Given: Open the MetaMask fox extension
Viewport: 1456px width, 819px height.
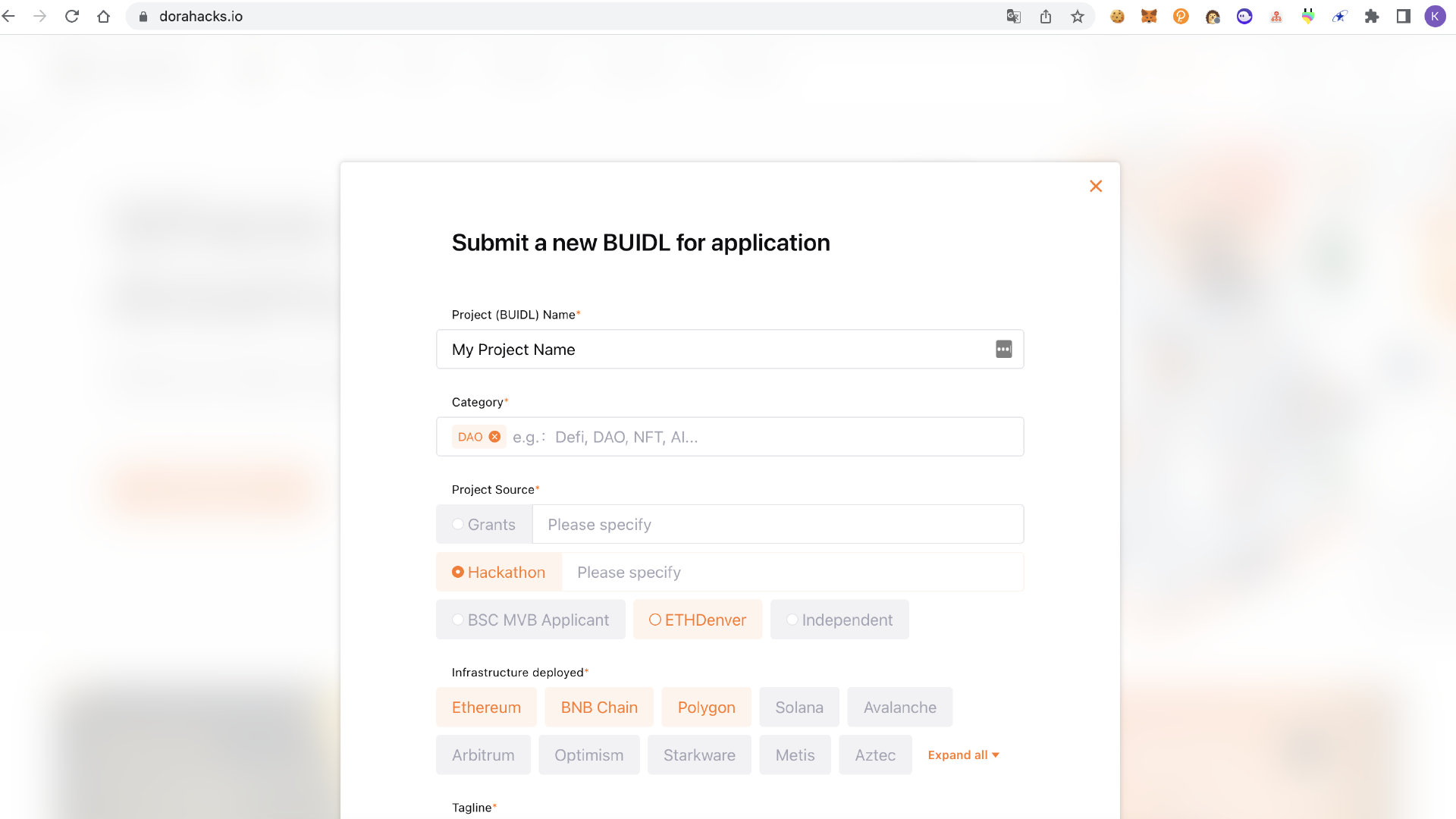Looking at the screenshot, I should (x=1149, y=17).
